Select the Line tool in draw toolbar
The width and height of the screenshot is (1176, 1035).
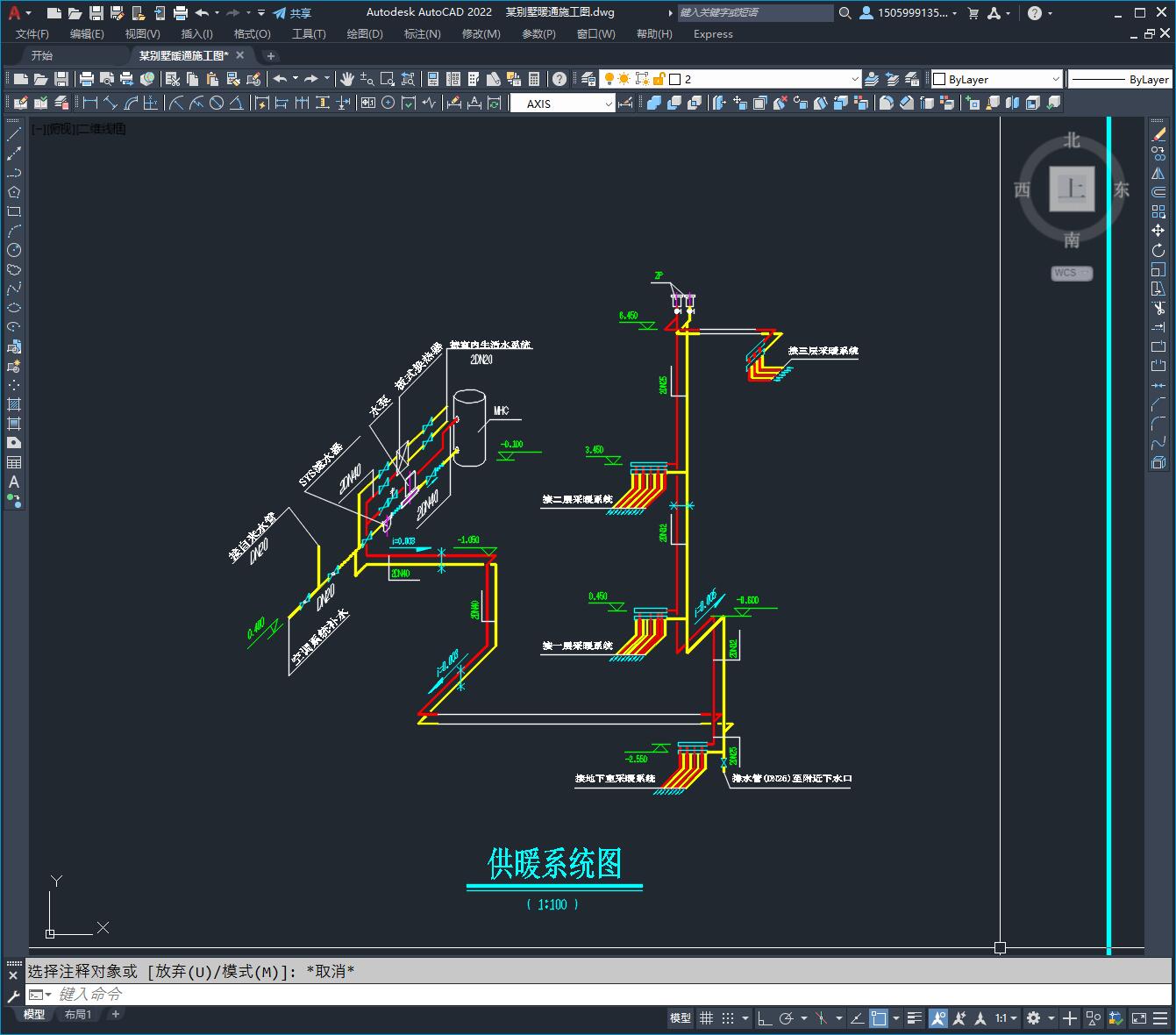coord(14,134)
